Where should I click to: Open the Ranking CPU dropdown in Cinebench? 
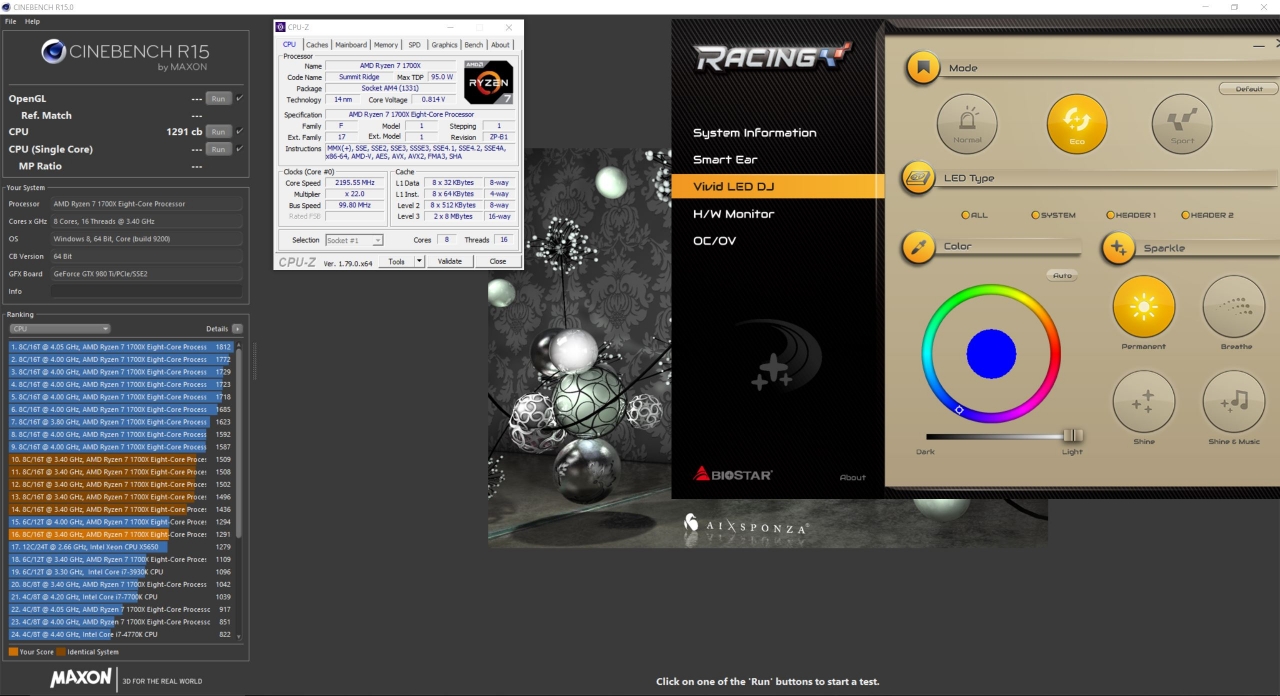[60, 329]
